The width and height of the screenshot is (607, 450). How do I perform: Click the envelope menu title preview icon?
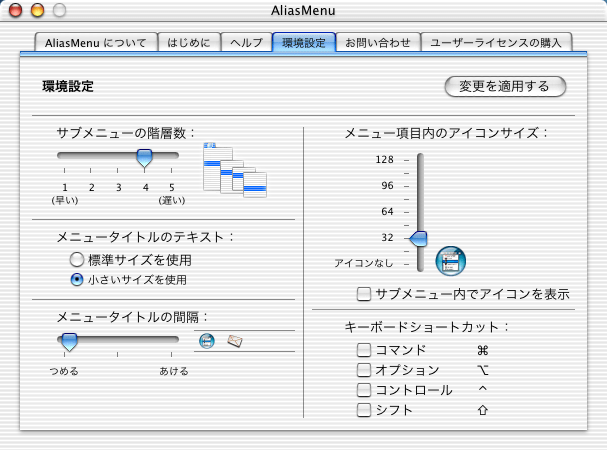[x=235, y=341]
